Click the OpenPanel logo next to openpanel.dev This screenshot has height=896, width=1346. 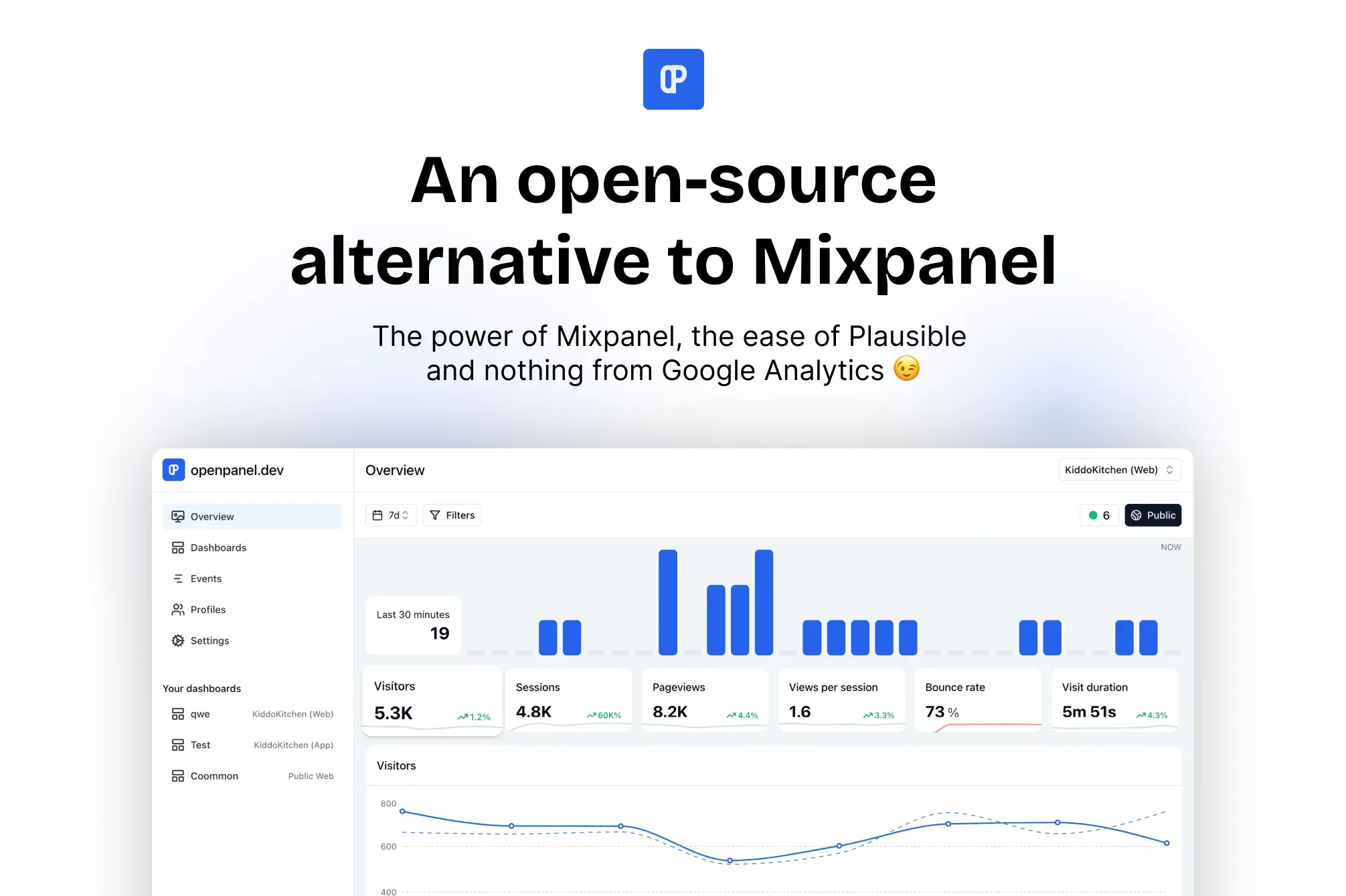173,470
